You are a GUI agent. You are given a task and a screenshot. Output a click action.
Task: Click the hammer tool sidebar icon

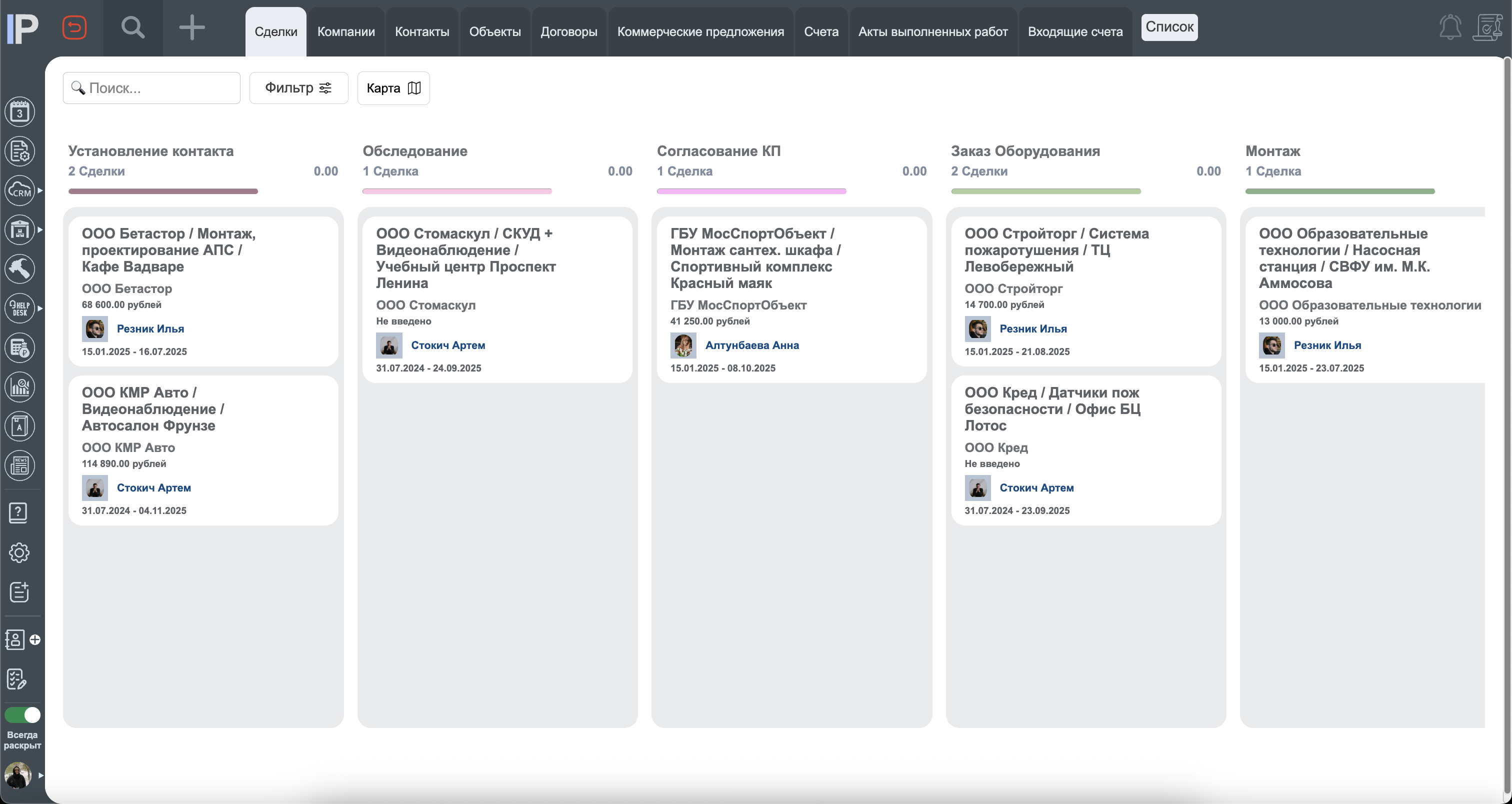(x=20, y=269)
